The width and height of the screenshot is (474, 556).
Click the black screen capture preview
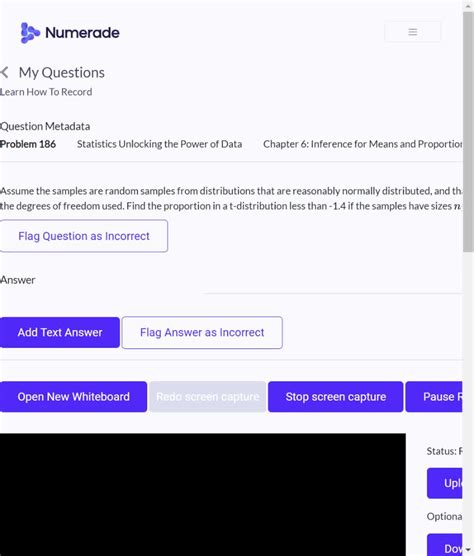click(203, 494)
